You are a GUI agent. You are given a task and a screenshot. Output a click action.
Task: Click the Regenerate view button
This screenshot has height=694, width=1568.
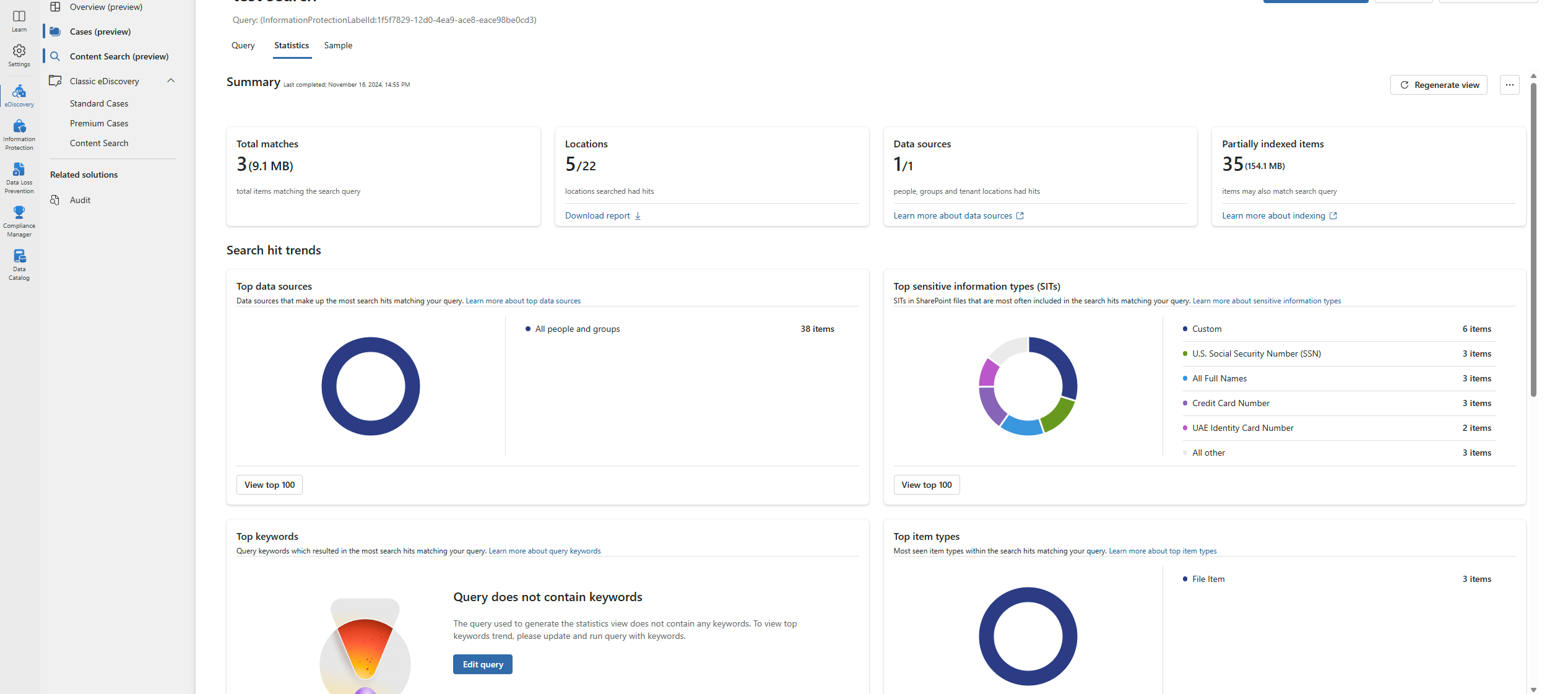tap(1439, 85)
